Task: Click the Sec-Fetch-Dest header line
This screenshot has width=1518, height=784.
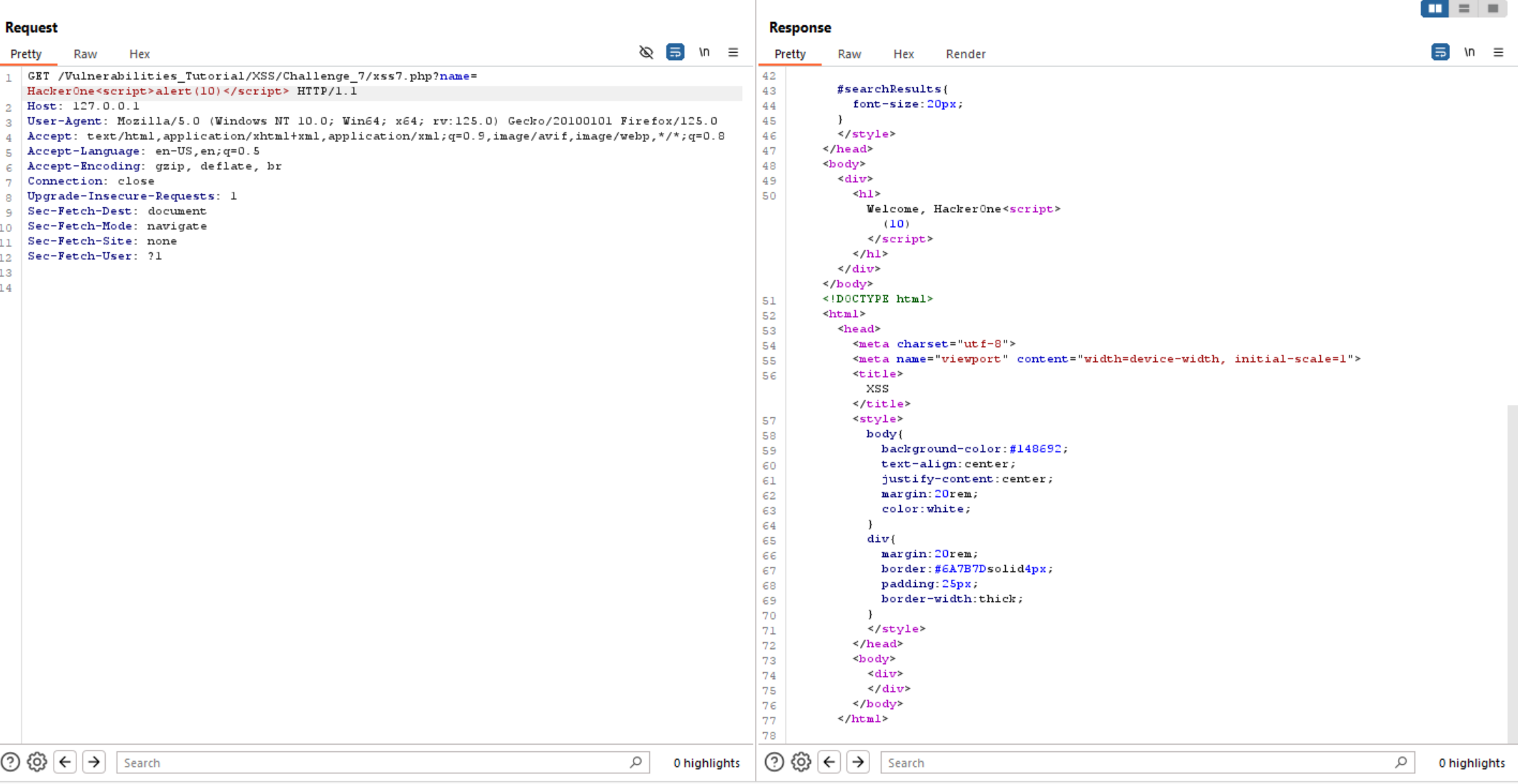Action: click(116, 211)
